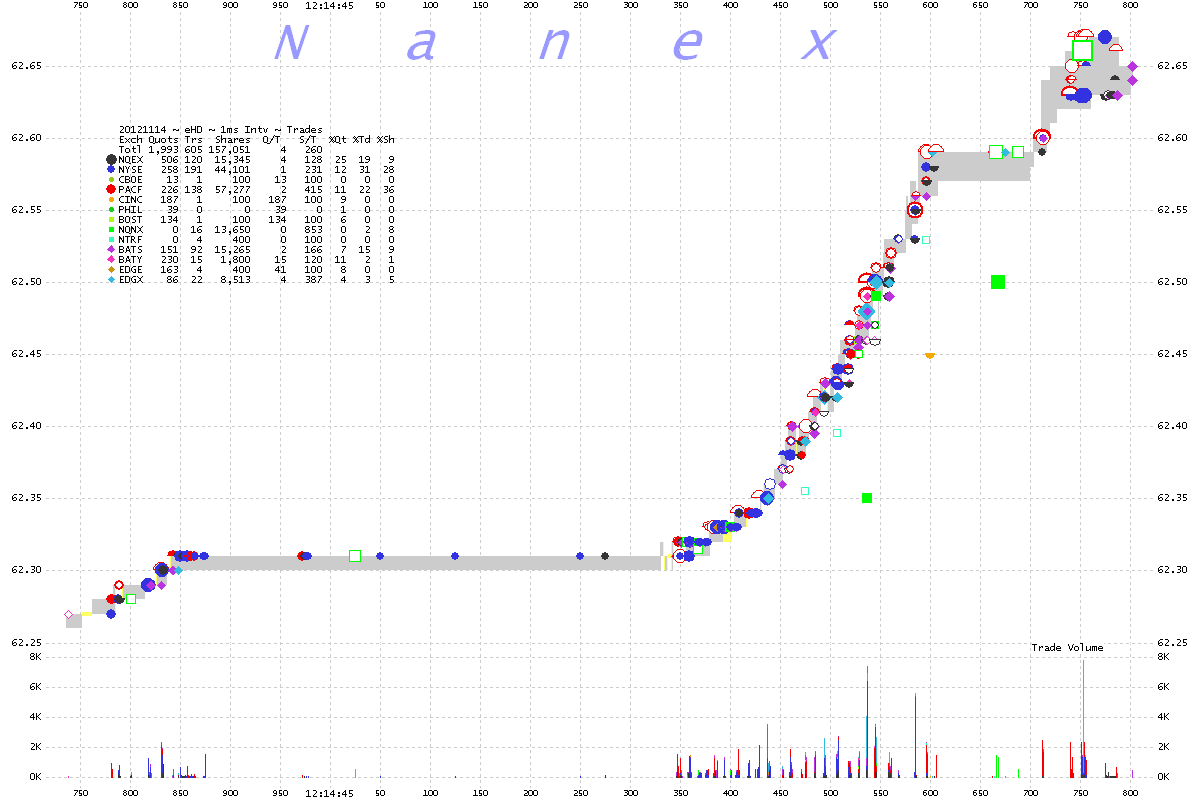This screenshot has width=1200, height=800.
Task: Click the NTRF cyan square legend marker
Action: 110,239
